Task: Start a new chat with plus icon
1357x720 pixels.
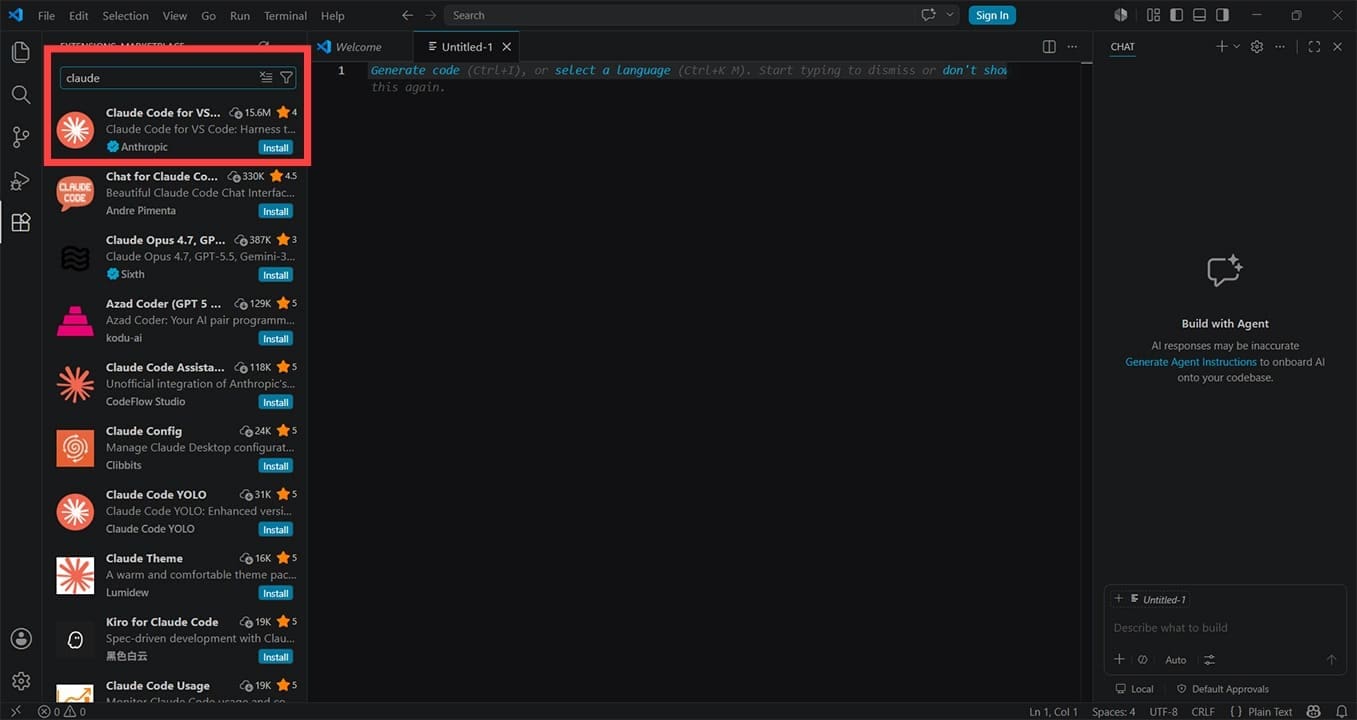Action: [x=1221, y=47]
